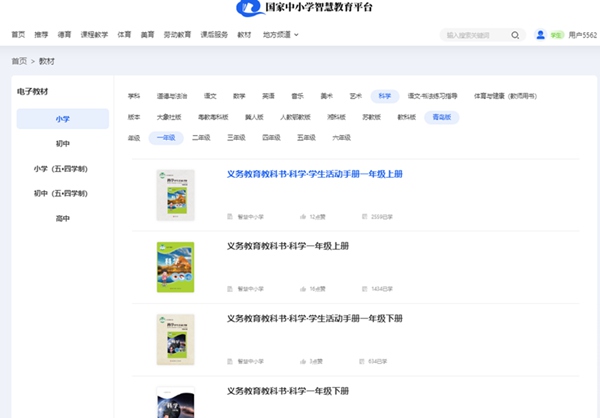Select 高中 in the sidebar

click(62, 218)
